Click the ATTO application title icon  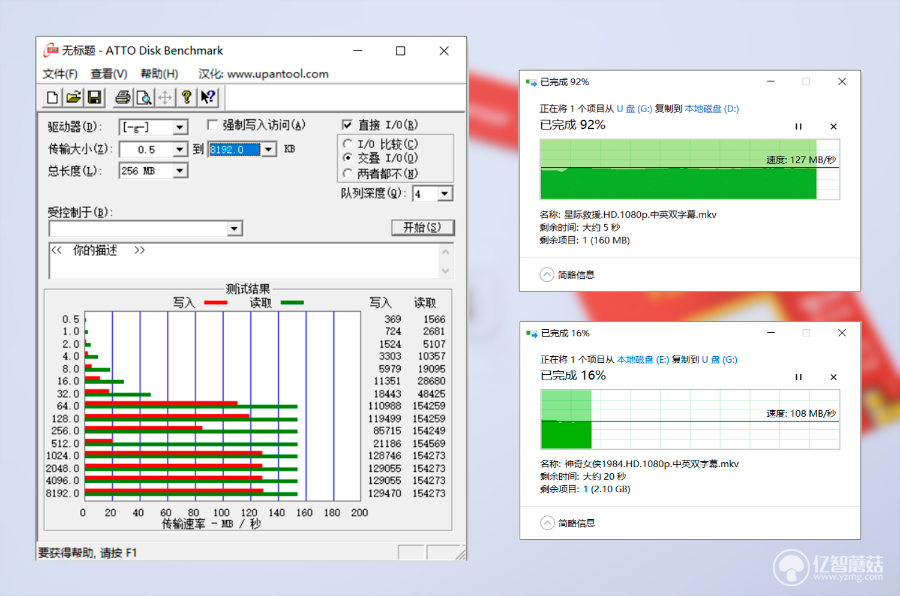click(51, 51)
